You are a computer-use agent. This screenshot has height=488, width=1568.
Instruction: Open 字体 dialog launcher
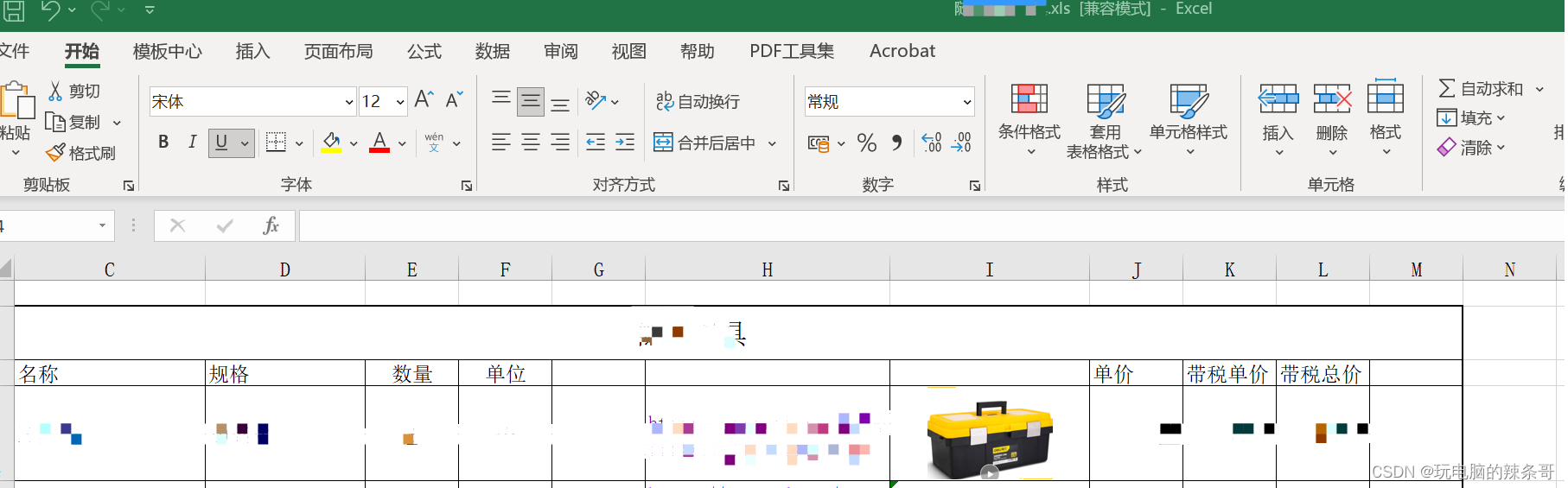467,186
